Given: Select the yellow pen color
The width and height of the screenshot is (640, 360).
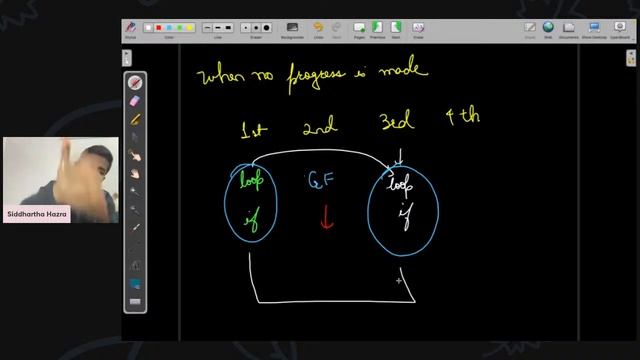Looking at the screenshot, I should click(189, 28).
